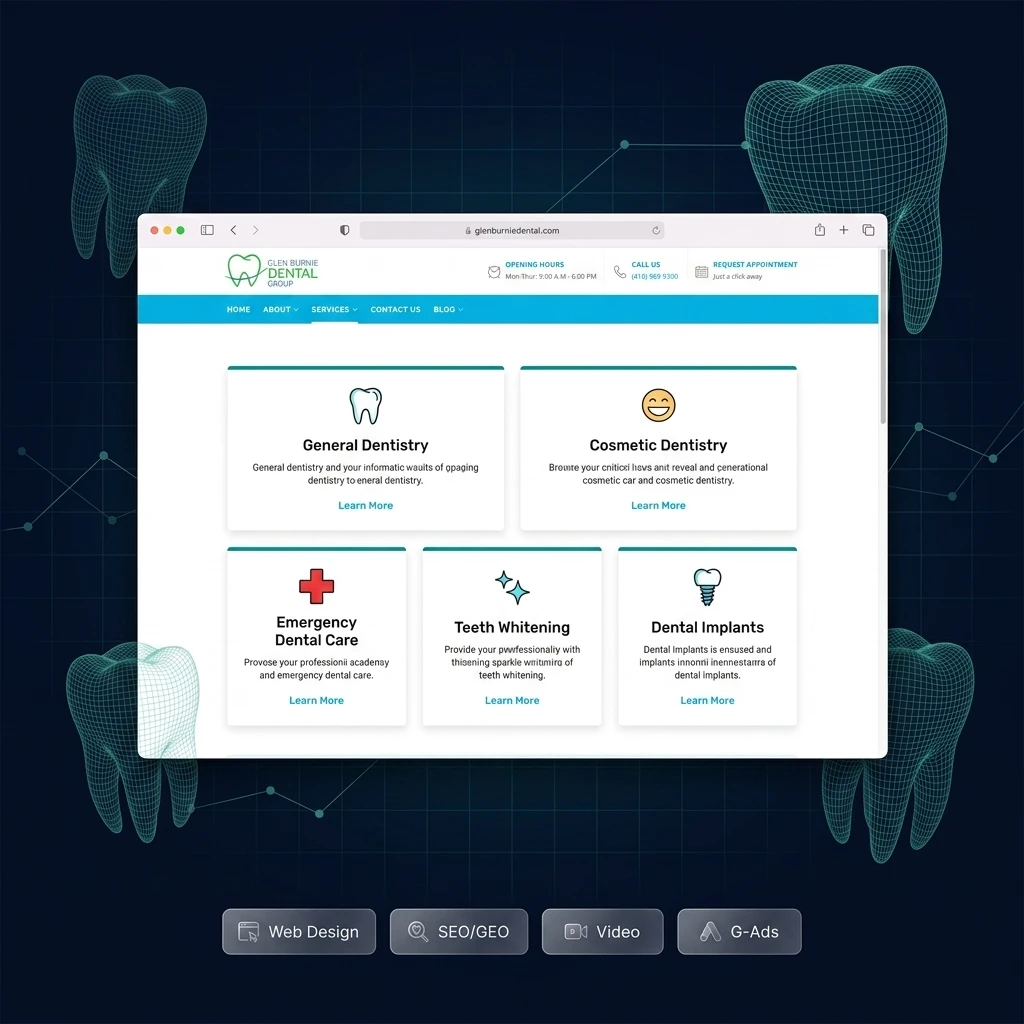The image size is (1024, 1024).
Task: Click the address bar lock icon
Action: pyautogui.click(x=468, y=231)
